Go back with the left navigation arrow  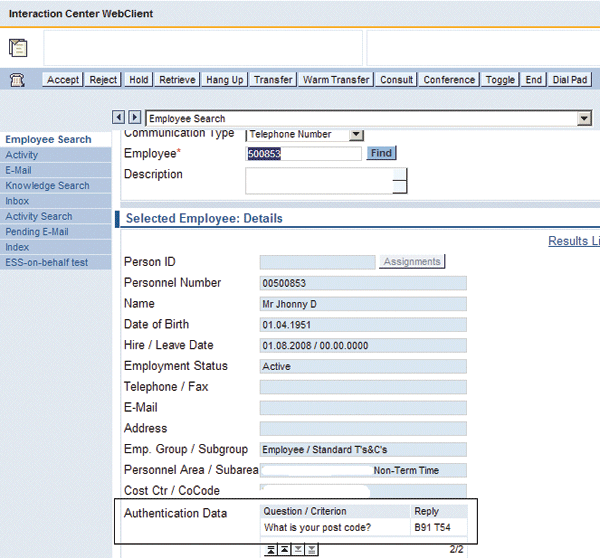(x=119, y=118)
